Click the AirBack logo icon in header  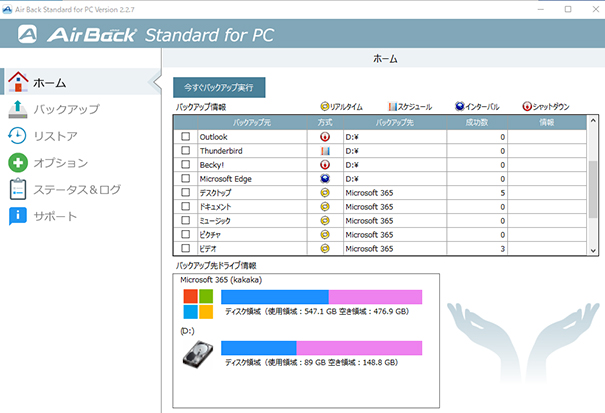(27, 34)
